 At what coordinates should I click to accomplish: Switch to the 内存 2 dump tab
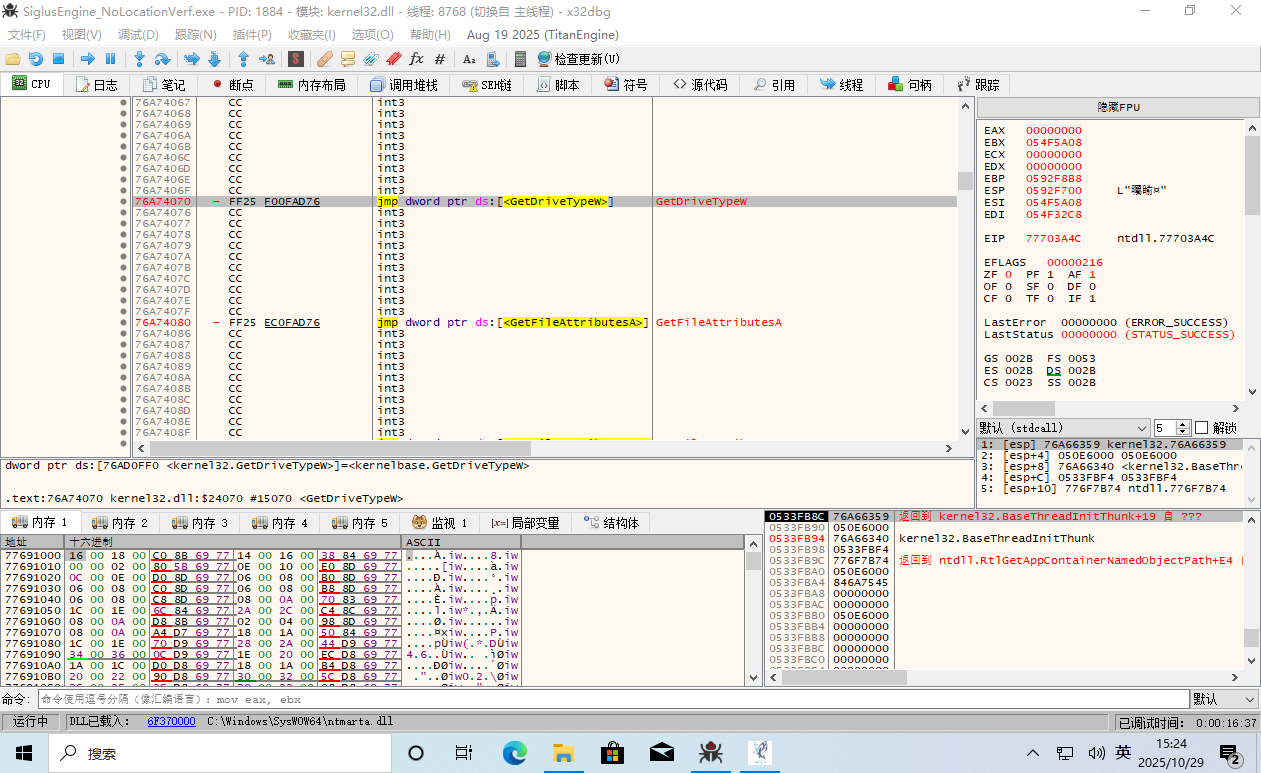(119, 523)
